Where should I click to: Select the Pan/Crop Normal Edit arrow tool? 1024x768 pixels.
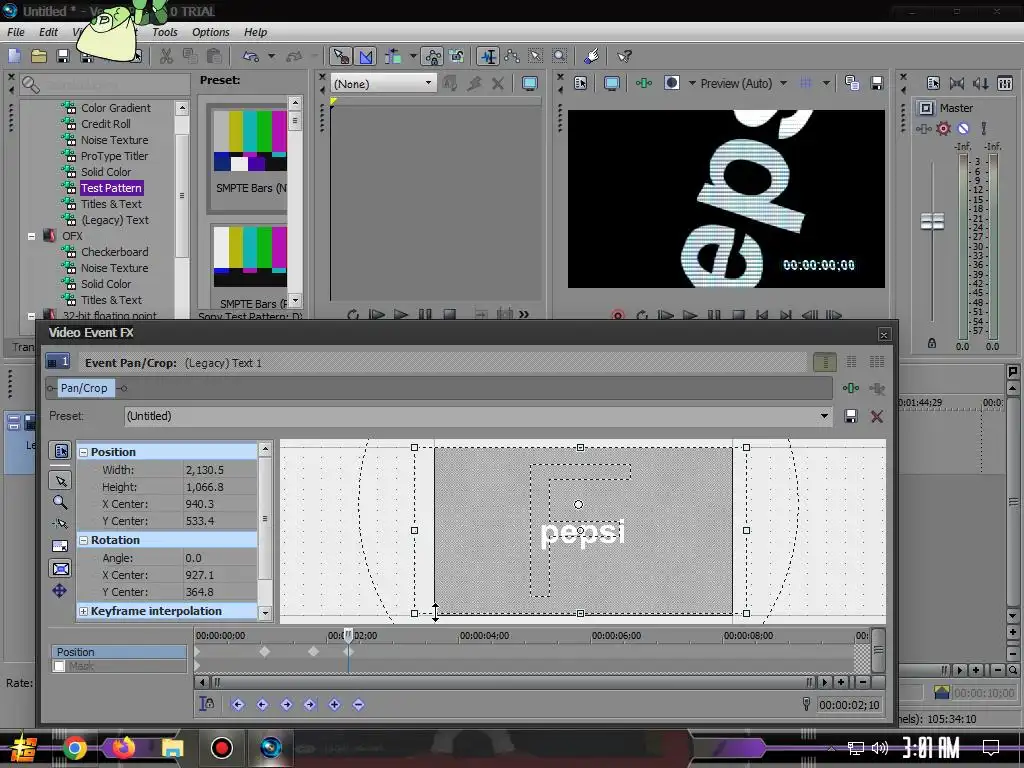click(x=61, y=481)
